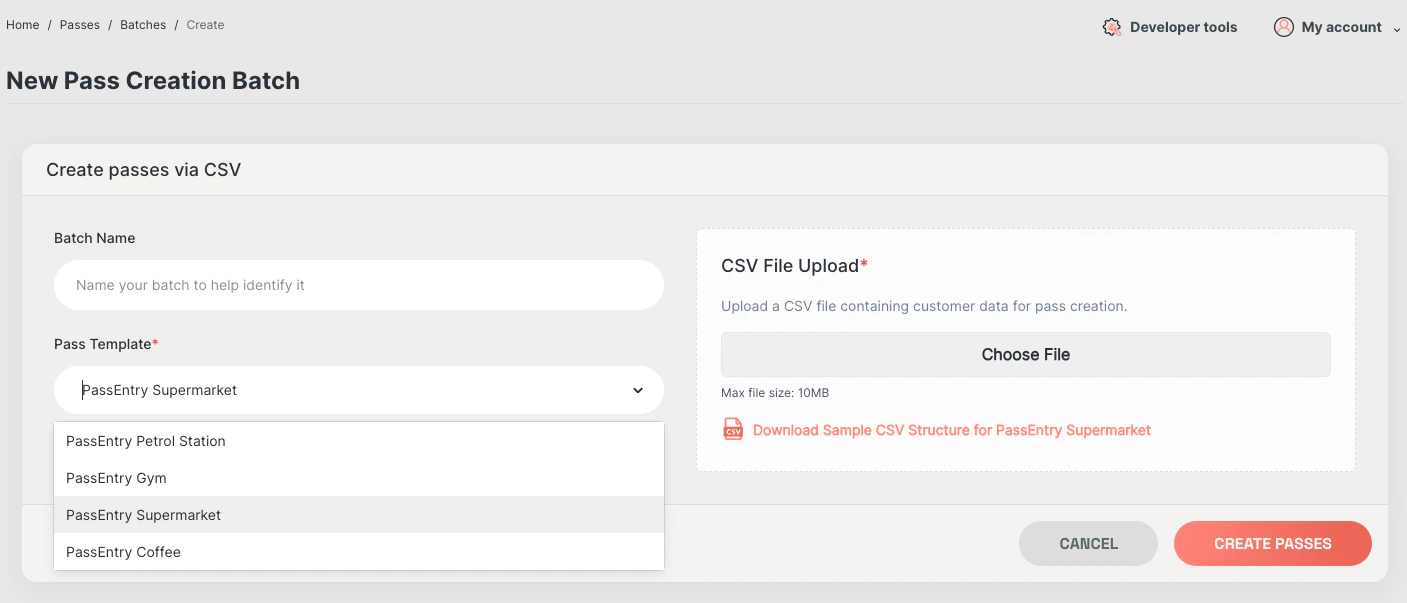
Task: Go to Home breadcrumb
Action: 23,25
